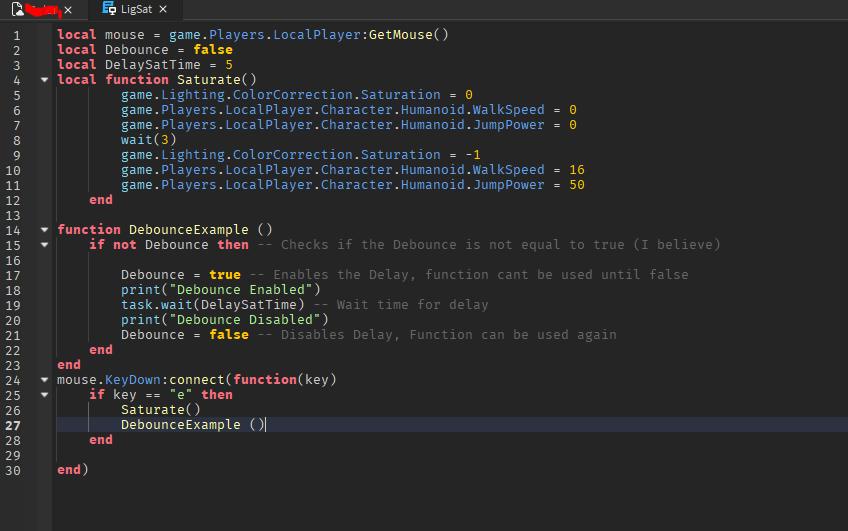
Task: Collapse the mouse.KeyDown connect block
Action: click(x=44, y=379)
